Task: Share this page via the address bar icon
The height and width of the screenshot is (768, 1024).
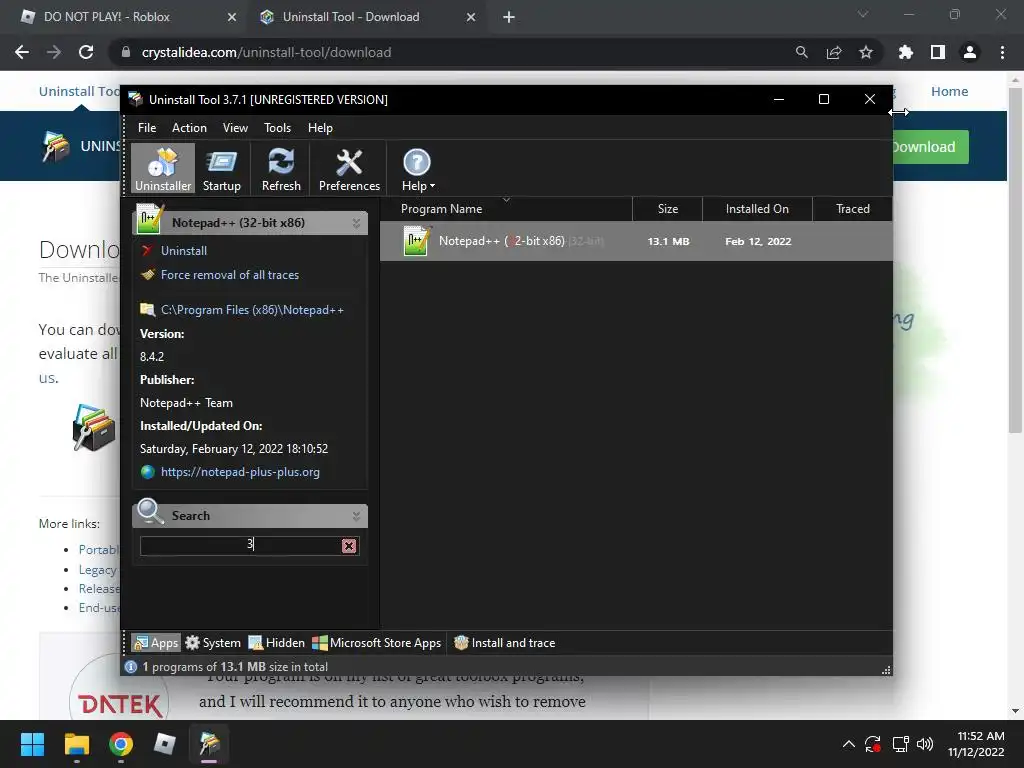Action: (x=834, y=52)
